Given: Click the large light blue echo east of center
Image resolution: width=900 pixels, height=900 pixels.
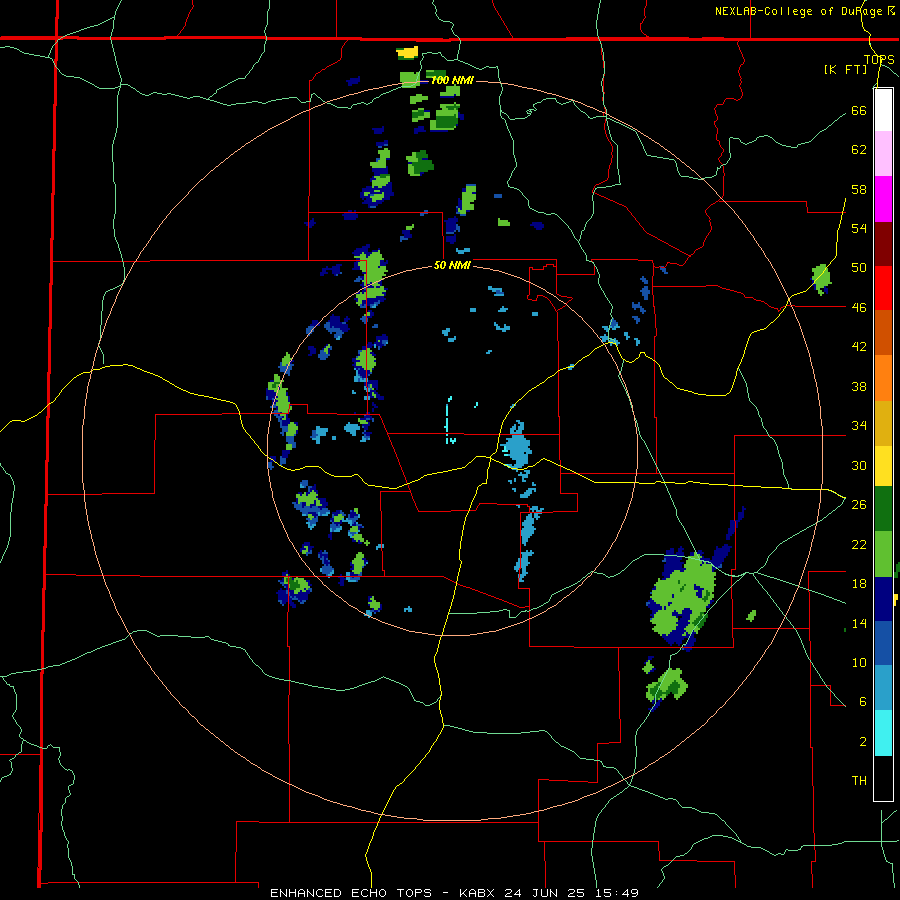Looking at the screenshot, I should click(x=517, y=445).
